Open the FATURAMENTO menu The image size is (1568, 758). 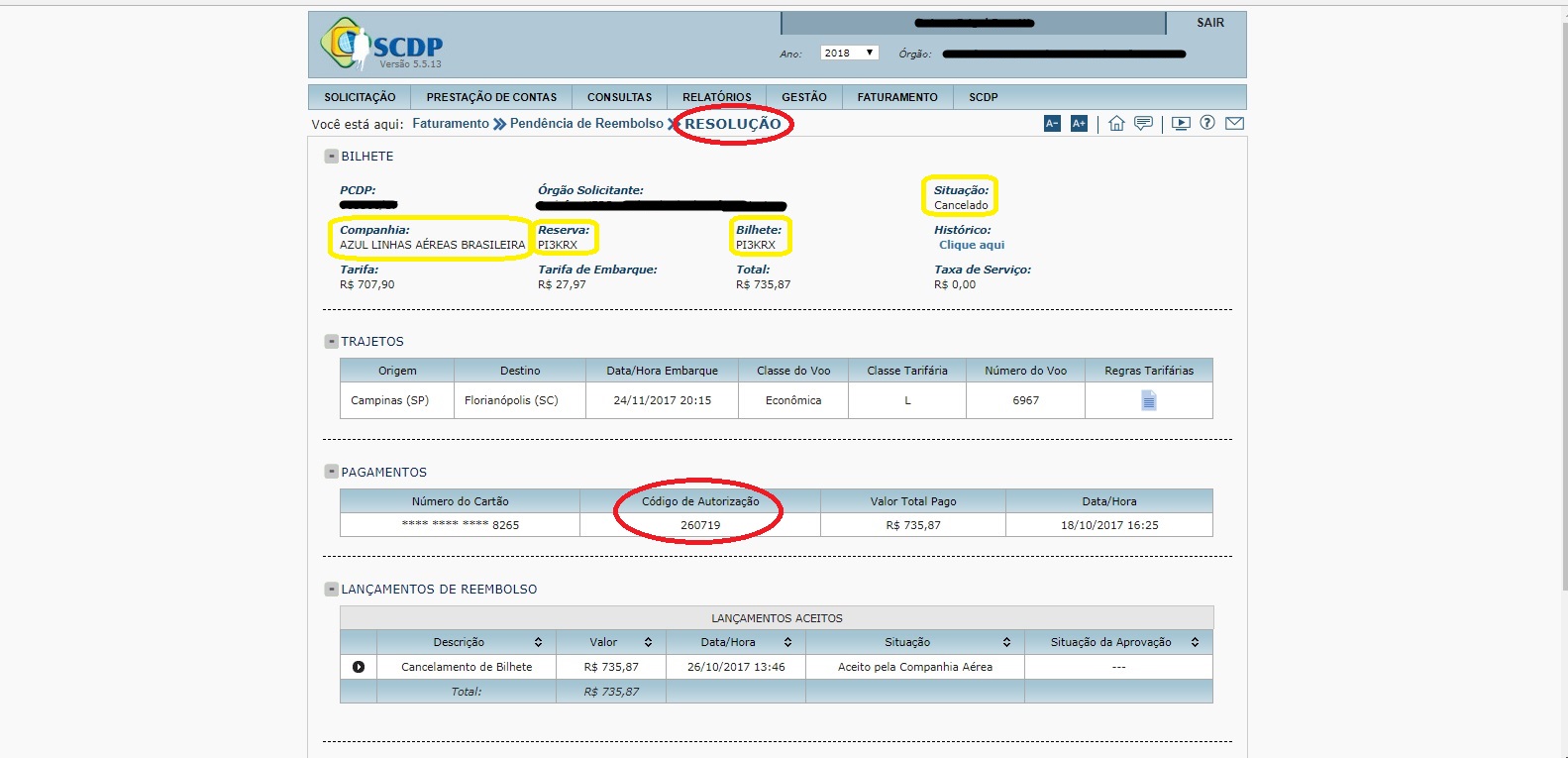pos(897,97)
